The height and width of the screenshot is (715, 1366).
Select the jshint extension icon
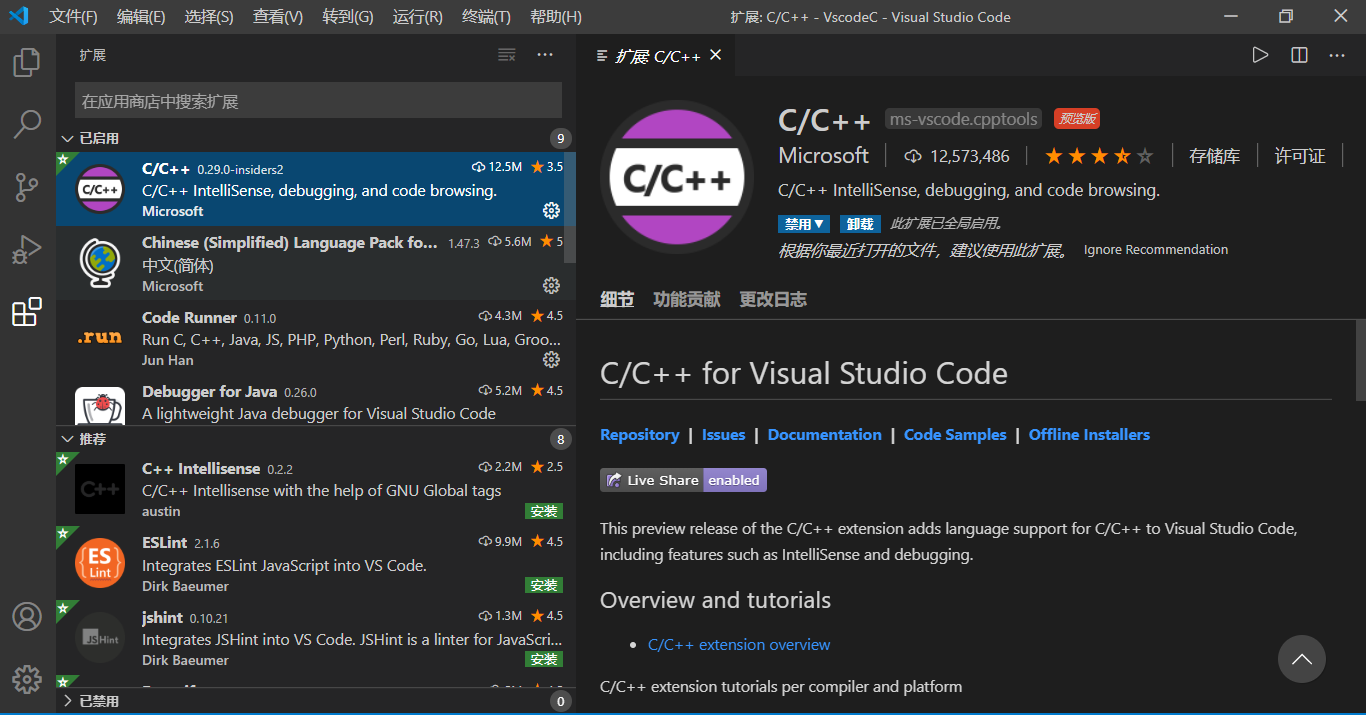(x=100, y=637)
